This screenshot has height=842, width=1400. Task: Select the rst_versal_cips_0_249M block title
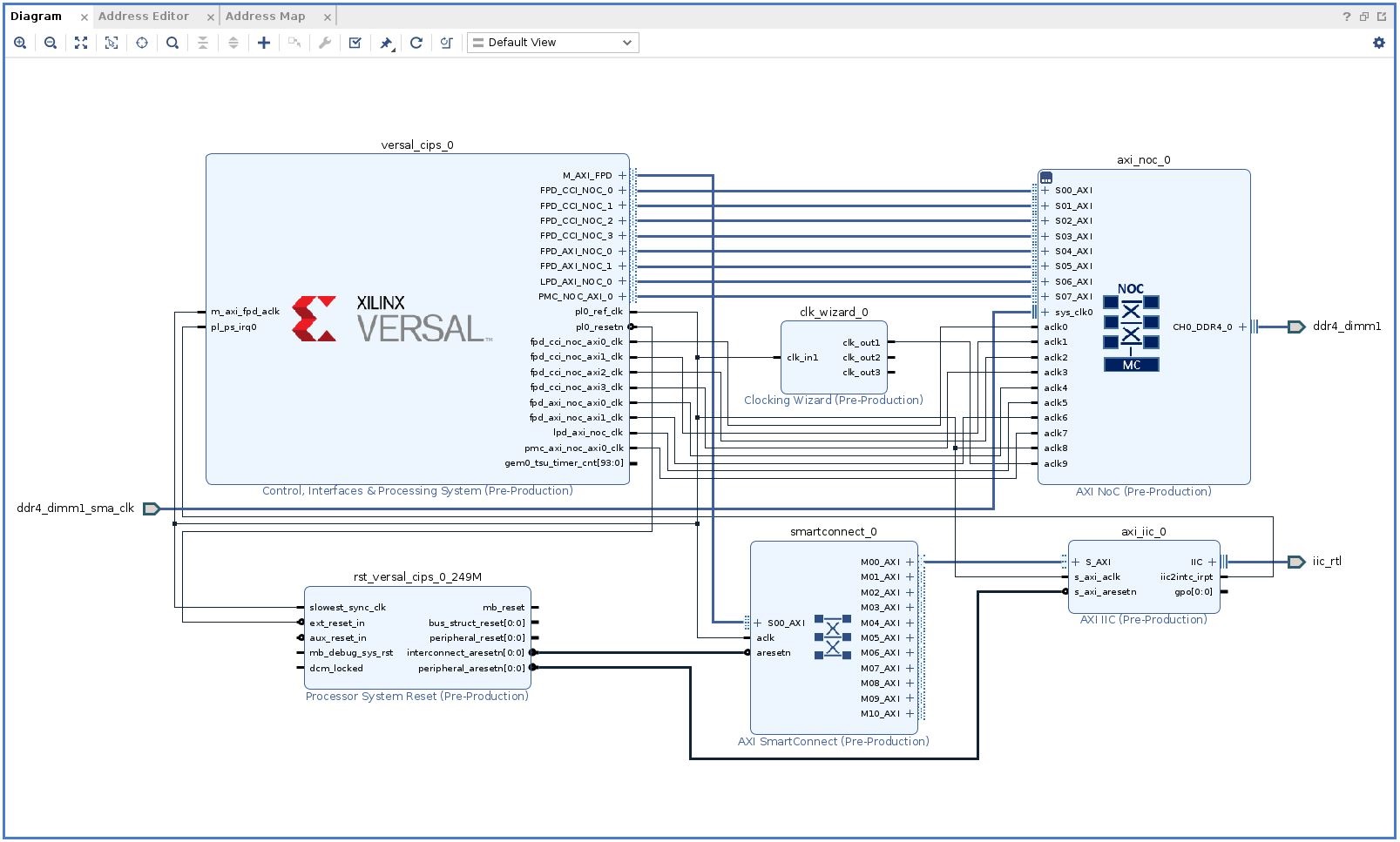coord(417,577)
